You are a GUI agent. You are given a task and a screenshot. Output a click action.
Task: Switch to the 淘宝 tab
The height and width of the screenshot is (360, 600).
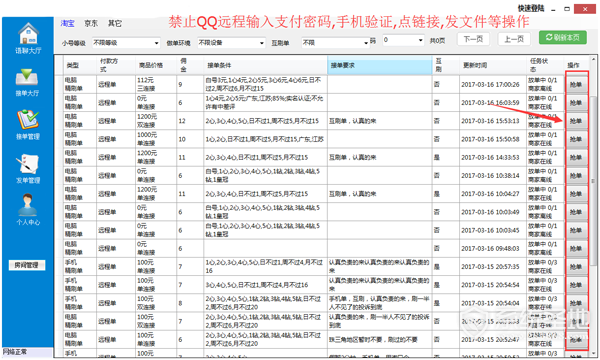[67, 24]
